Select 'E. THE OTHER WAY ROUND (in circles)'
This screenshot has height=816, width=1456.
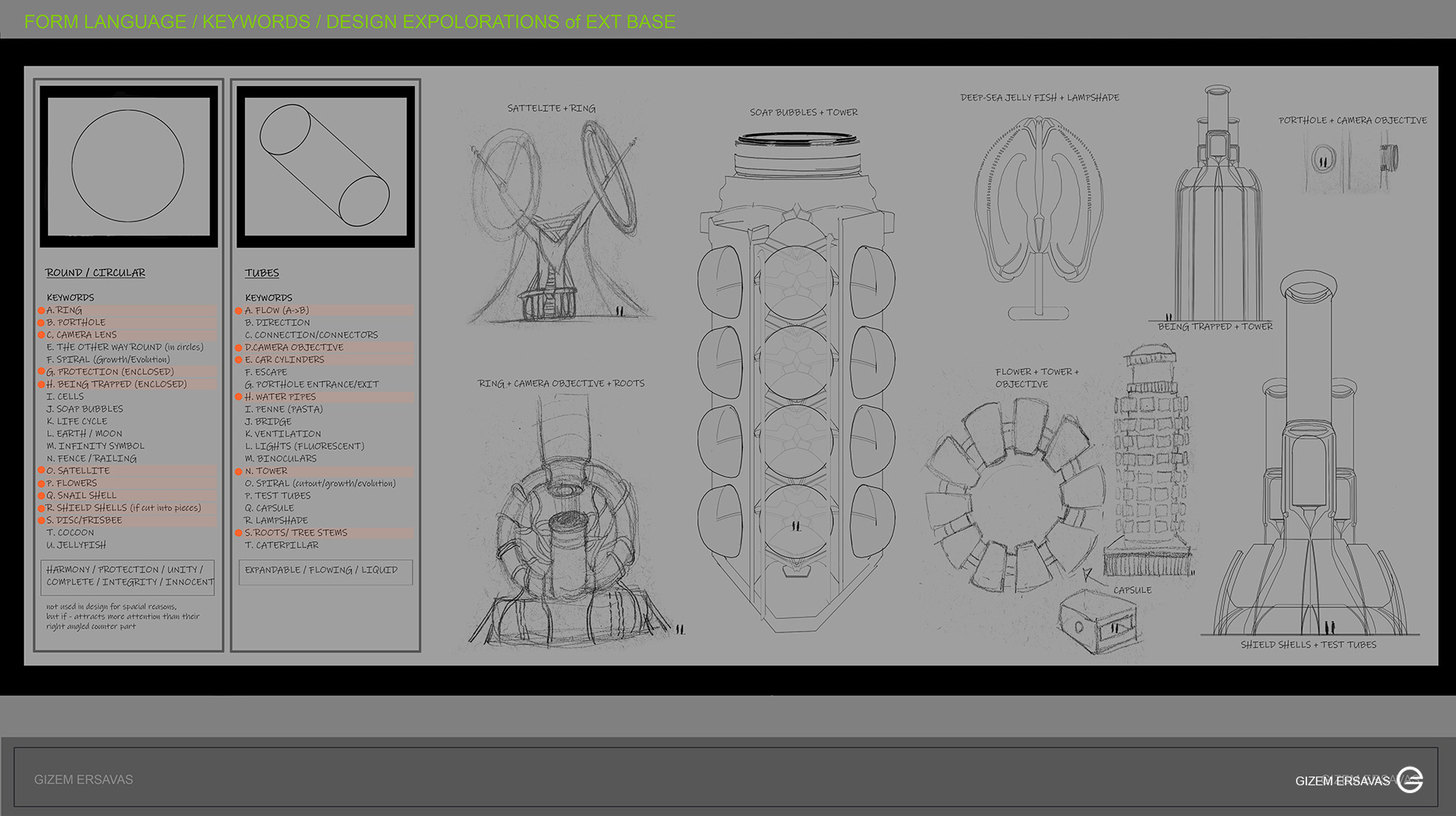pyautogui.click(x=124, y=347)
